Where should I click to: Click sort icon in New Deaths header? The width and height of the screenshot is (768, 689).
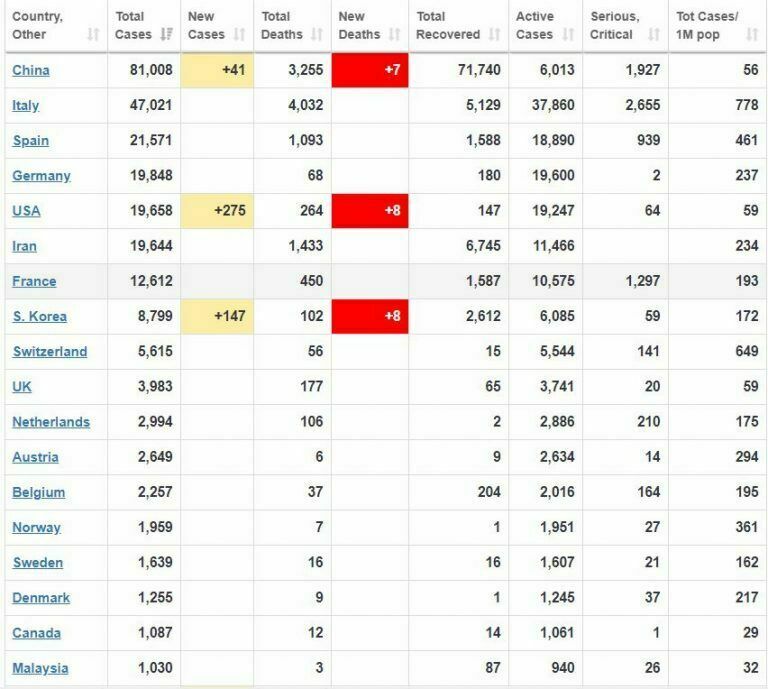[x=394, y=35]
